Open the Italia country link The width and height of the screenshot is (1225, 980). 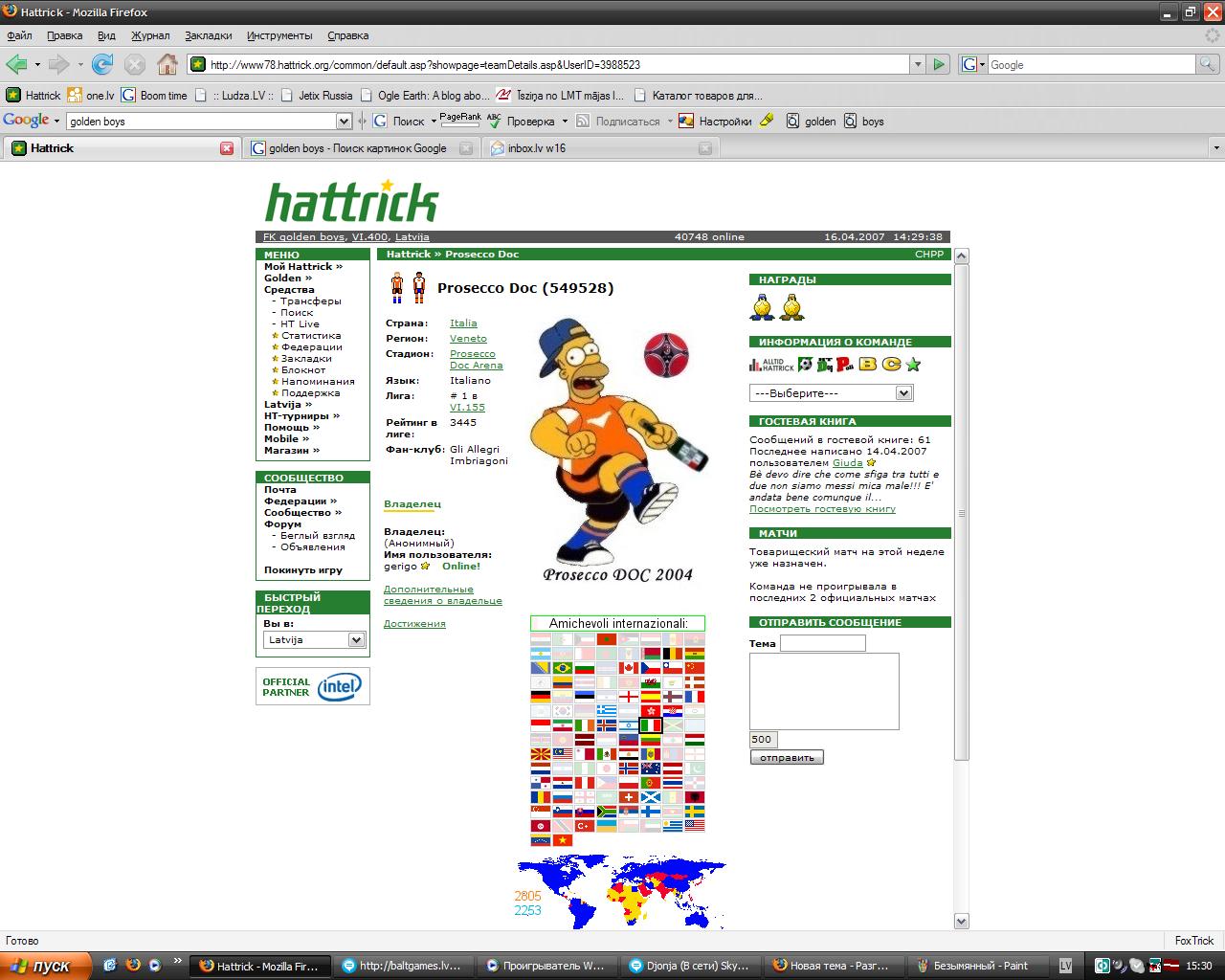pyautogui.click(x=463, y=323)
